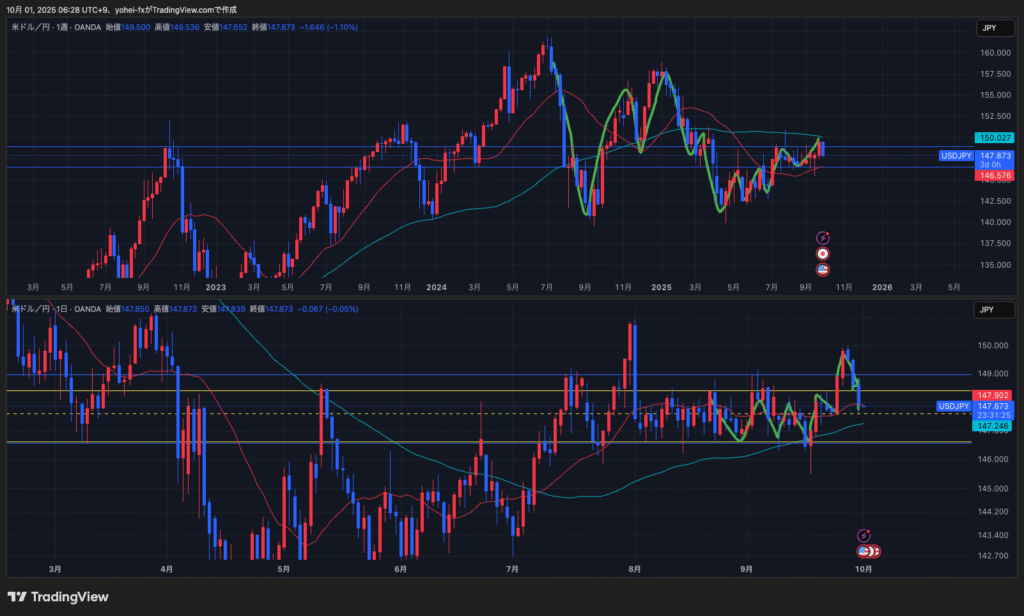Click the stacked US flag events on daily chart
Screen dimensions: 1024x616
coord(866,551)
